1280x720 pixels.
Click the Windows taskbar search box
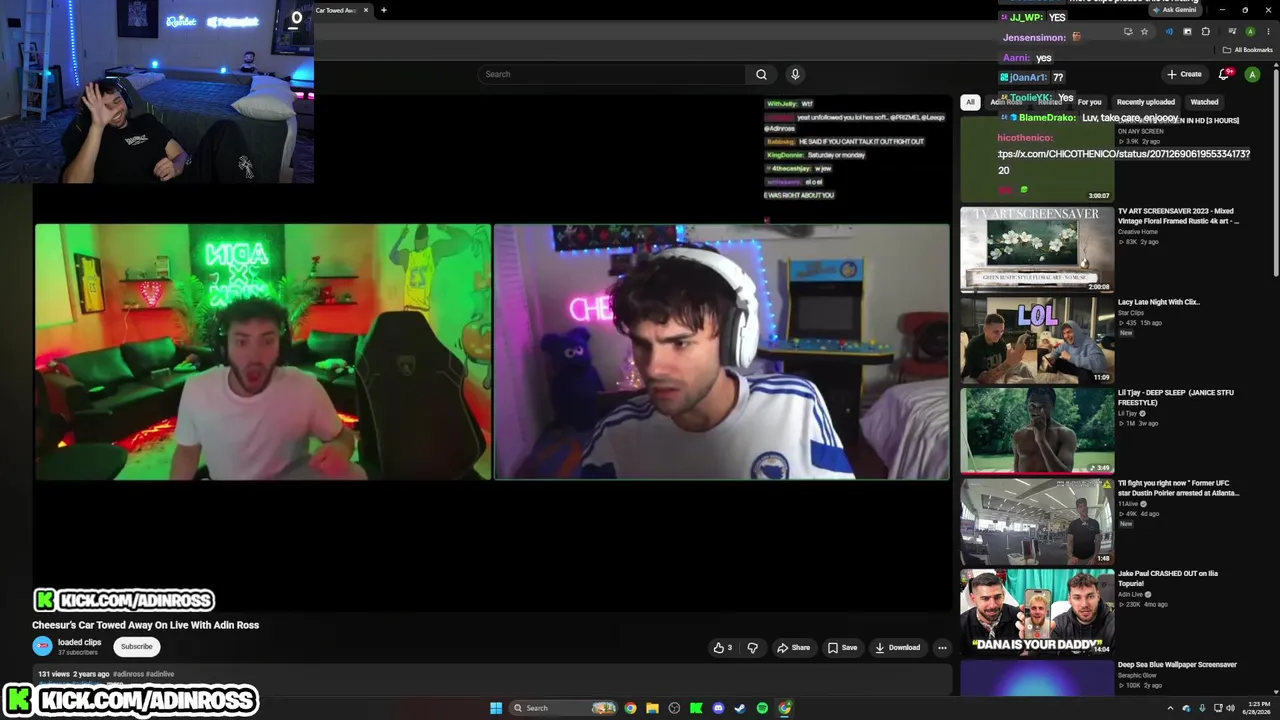pos(563,708)
